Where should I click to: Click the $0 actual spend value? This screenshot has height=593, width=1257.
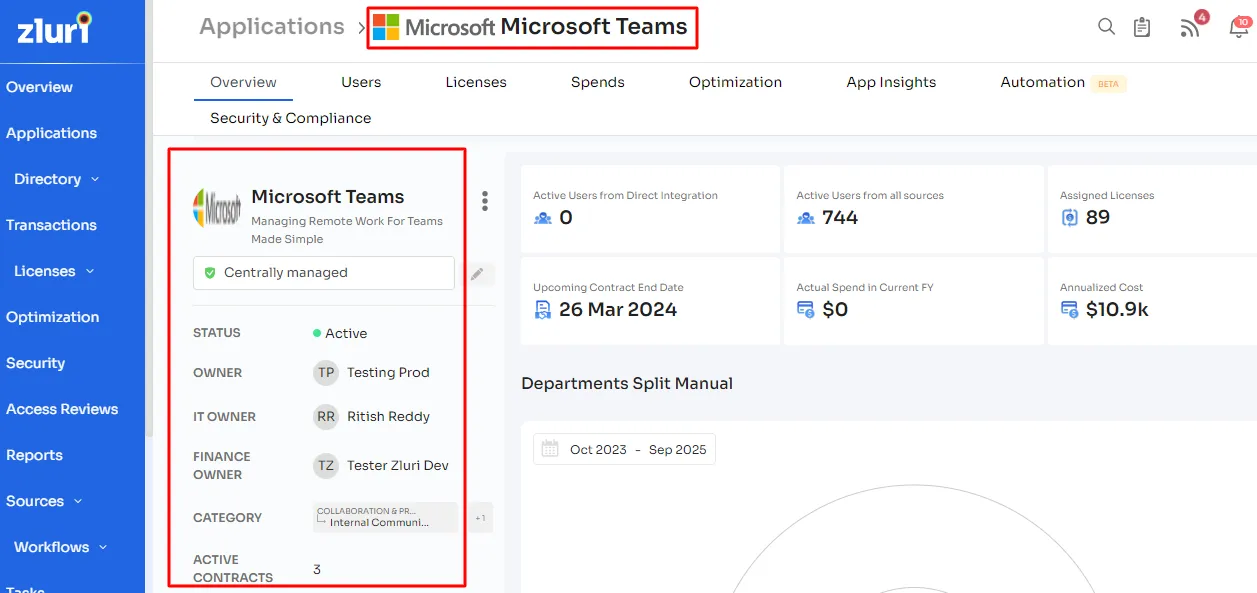tap(835, 310)
